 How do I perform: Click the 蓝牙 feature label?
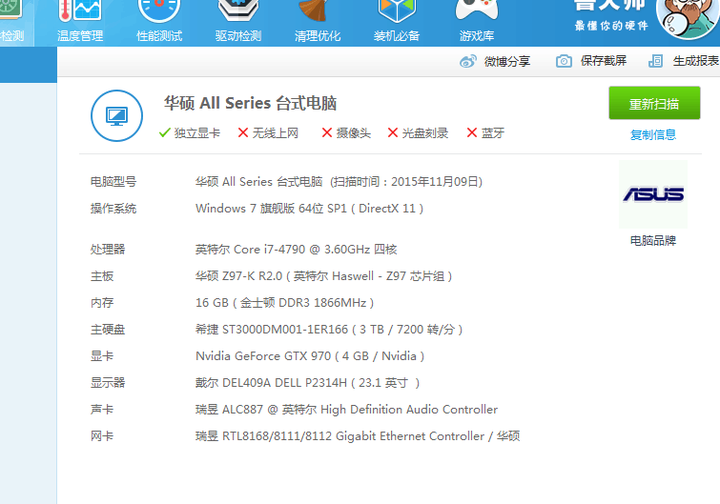point(493,133)
